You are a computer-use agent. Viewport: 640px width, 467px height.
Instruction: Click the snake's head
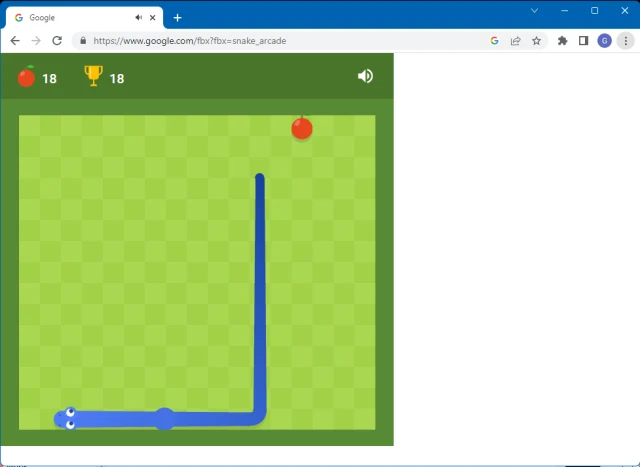(66, 418)
